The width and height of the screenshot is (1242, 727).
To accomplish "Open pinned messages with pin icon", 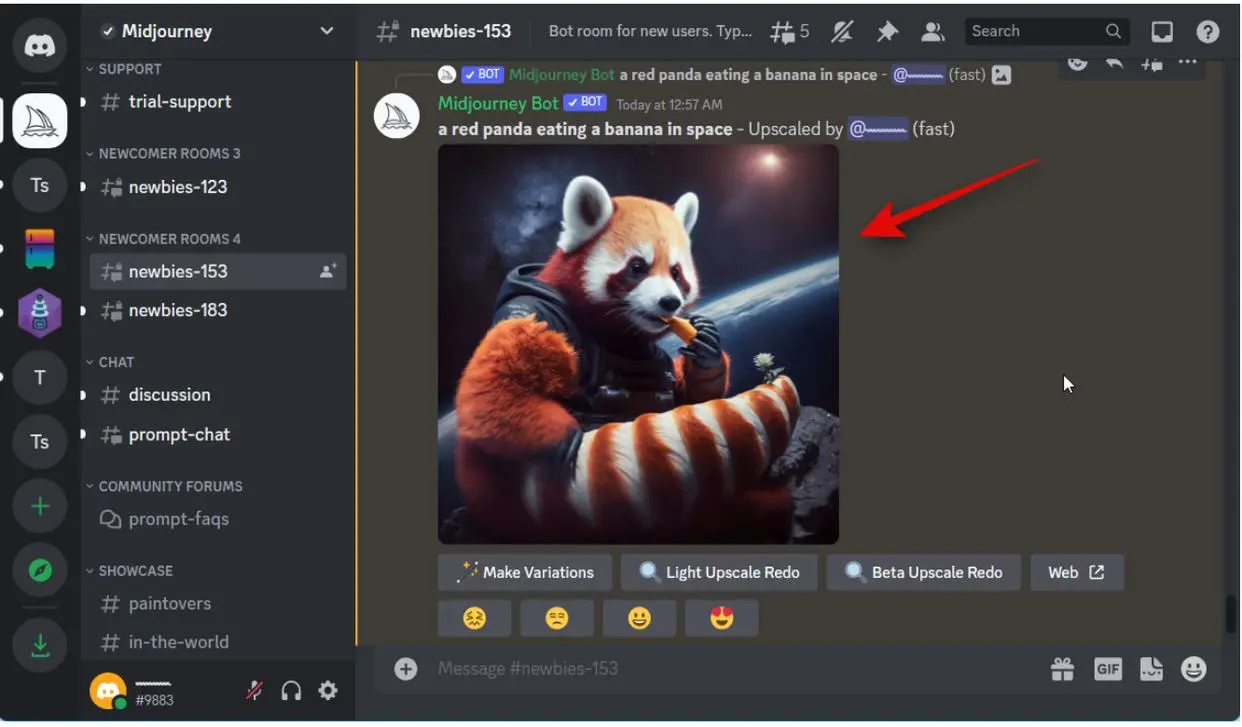I will point(887,32).
